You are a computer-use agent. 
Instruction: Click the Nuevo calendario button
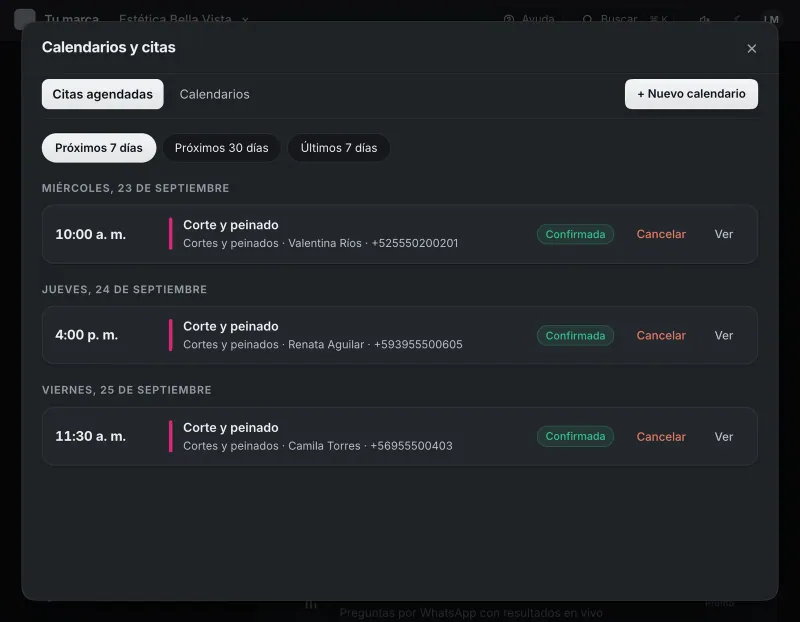(x=691, y=94)
